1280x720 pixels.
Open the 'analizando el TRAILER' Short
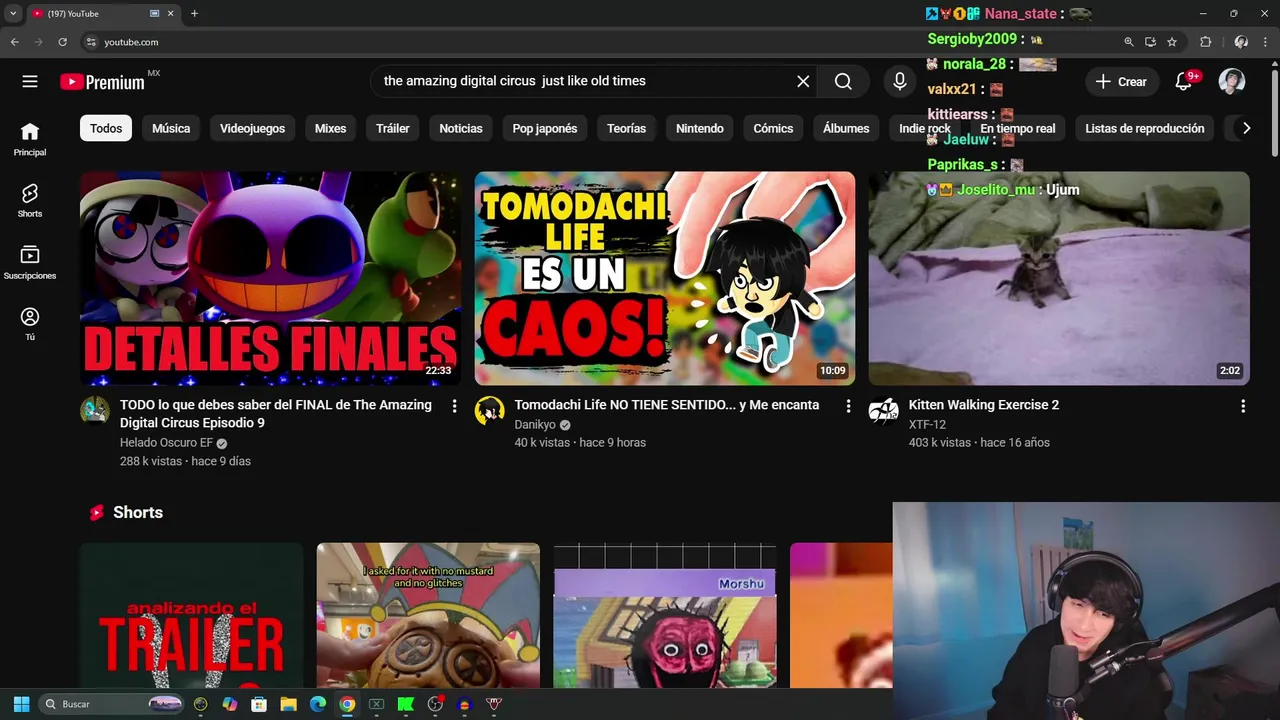[191, 615]
